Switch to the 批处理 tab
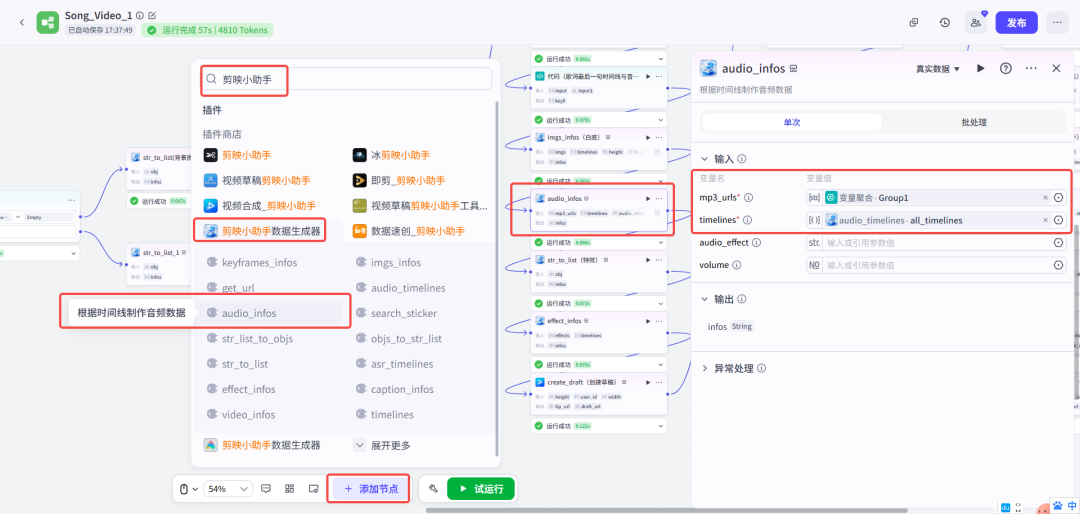Screen dimensions: 1080x514 [x=974, y=122]
